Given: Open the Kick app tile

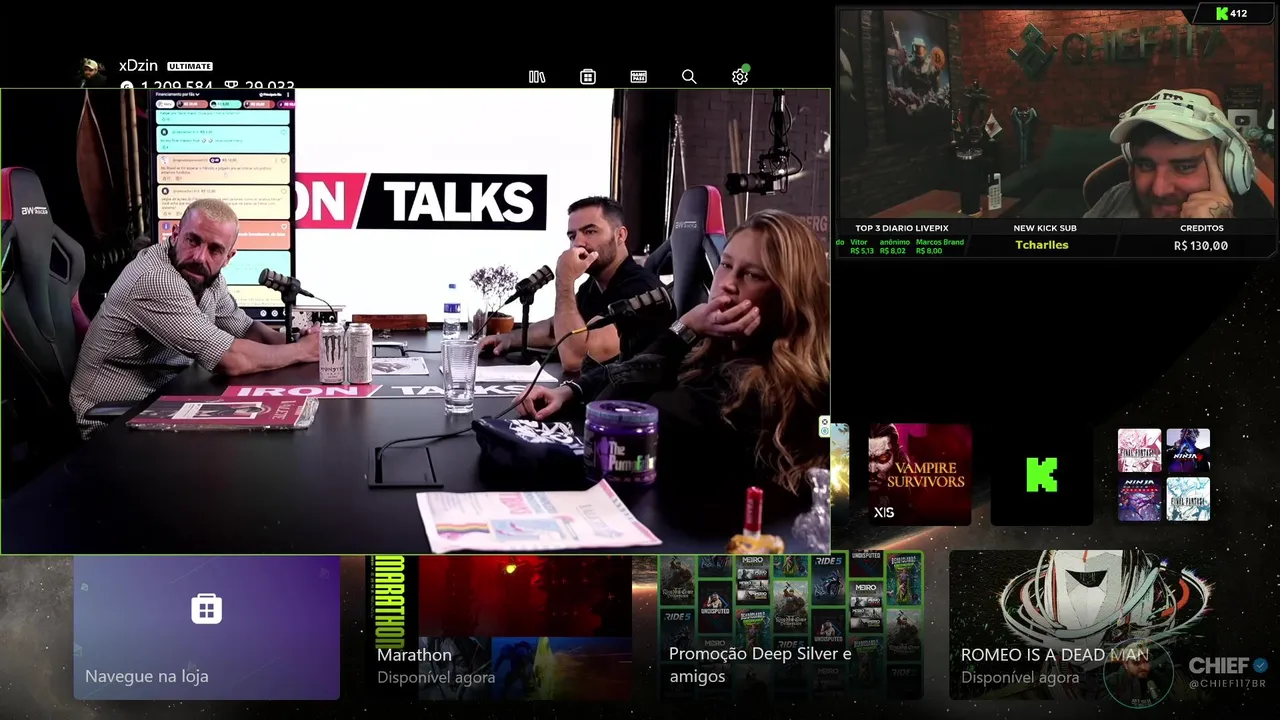Looking at the screenshot, I should click(1042, 474).
